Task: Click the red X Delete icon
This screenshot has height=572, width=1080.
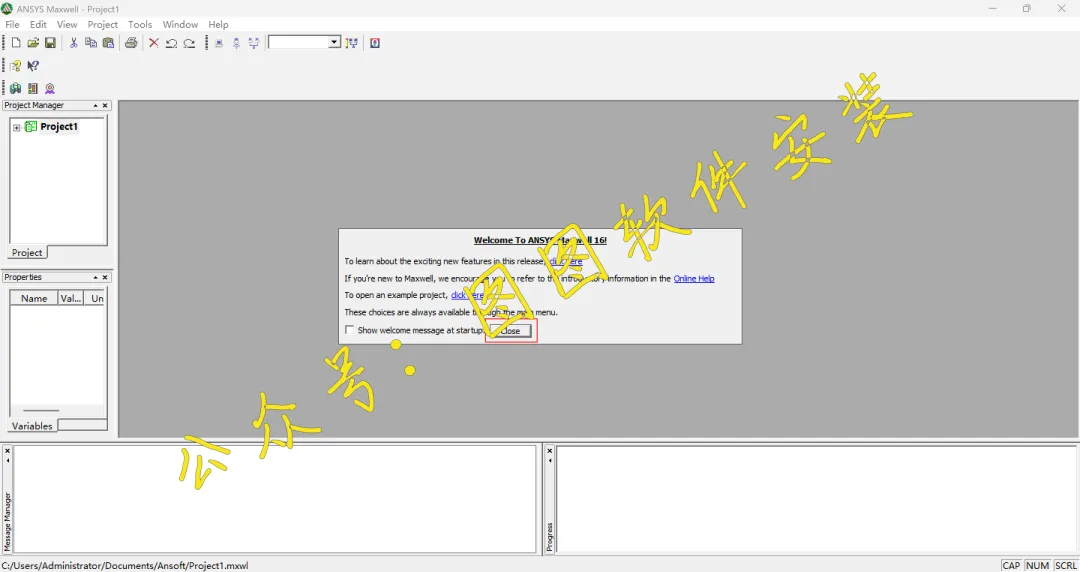Action: coord(154,43)
